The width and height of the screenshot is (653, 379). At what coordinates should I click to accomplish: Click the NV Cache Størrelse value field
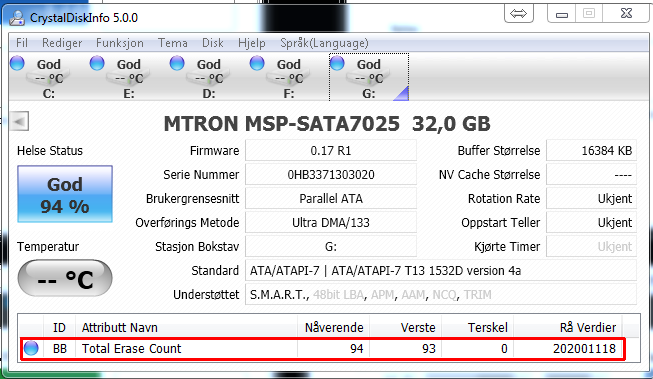[591, 175]
